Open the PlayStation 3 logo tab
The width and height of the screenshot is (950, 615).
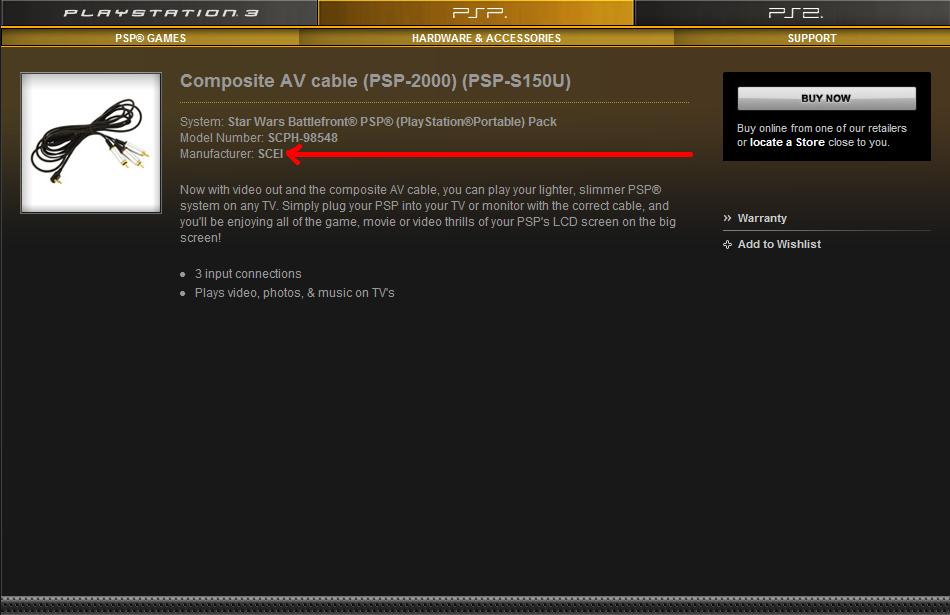point(160,13)
